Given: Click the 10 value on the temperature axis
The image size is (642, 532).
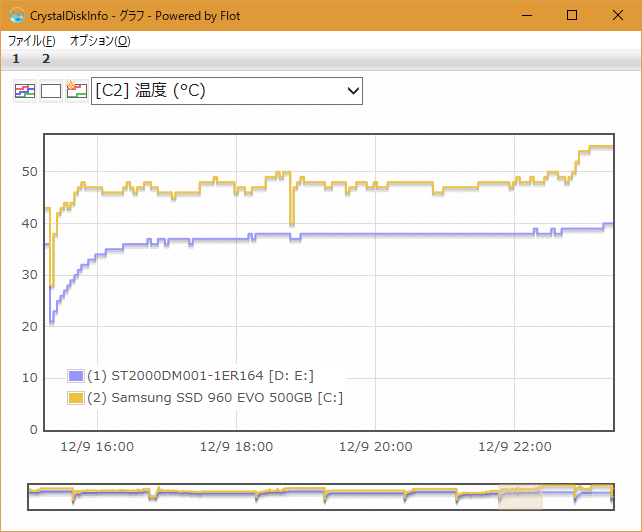Looking at the screenshot, I should 29,378.
